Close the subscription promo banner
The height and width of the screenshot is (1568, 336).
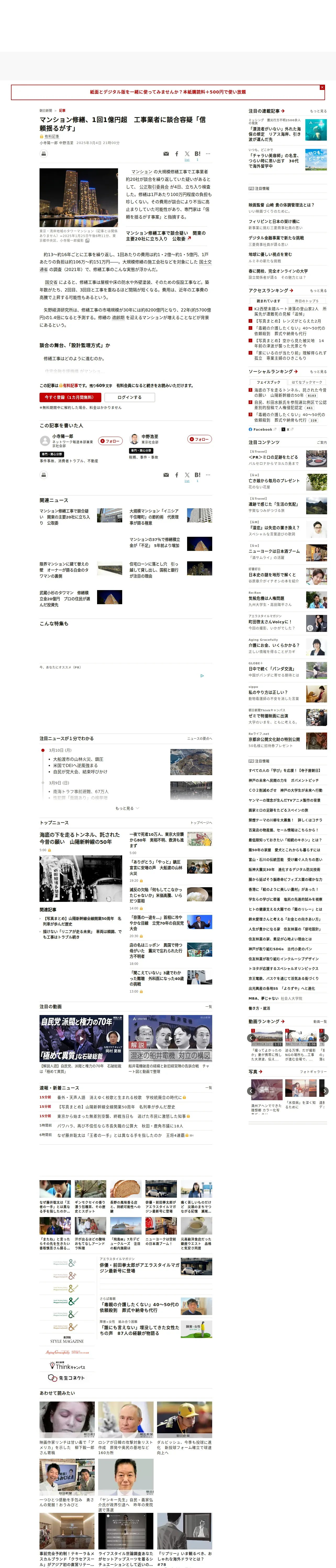[x=322, y=88]
